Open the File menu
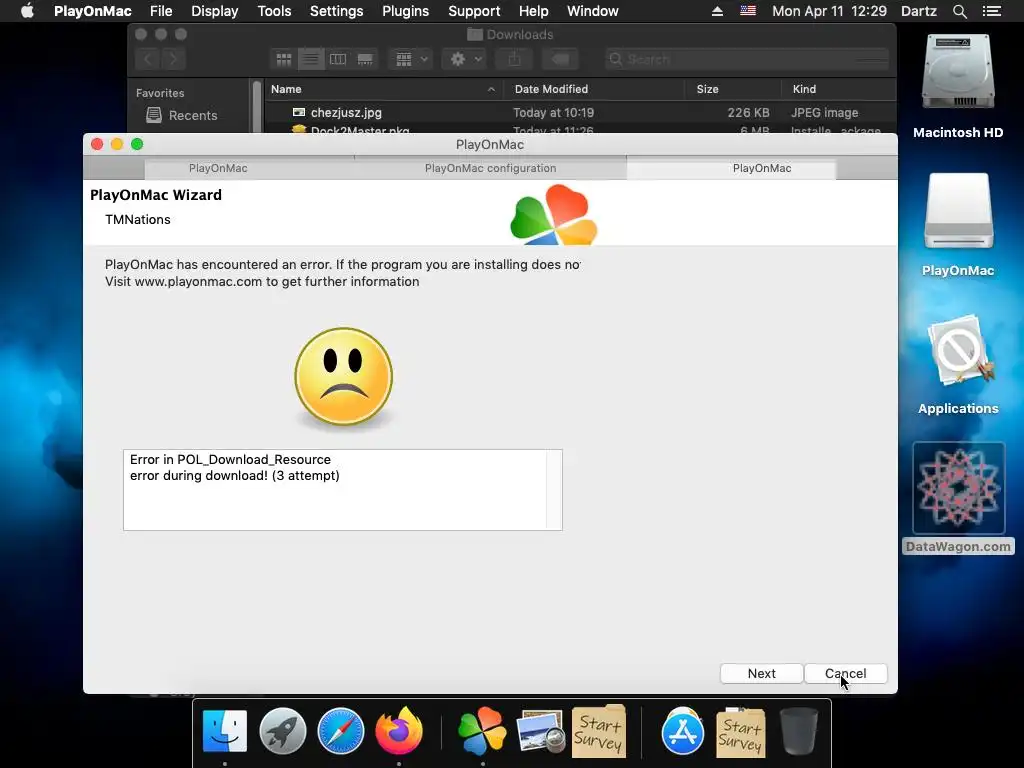1024x768 pixels. 161,11
